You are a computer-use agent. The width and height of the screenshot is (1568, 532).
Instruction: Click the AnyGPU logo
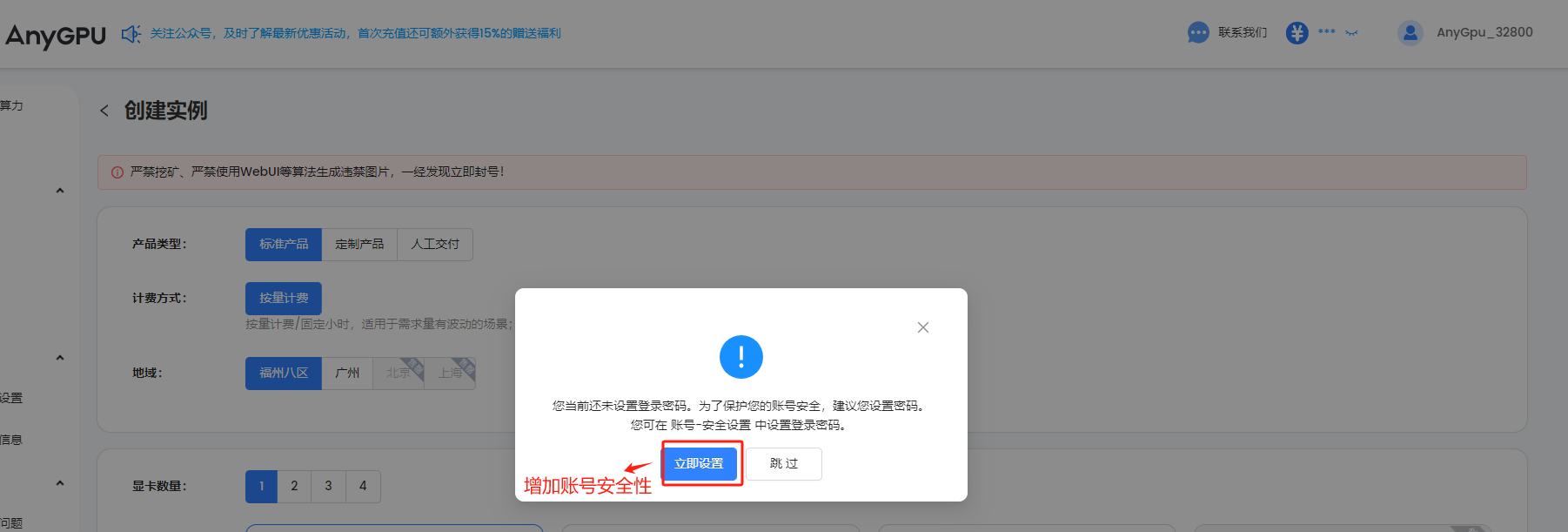[56, 35]
